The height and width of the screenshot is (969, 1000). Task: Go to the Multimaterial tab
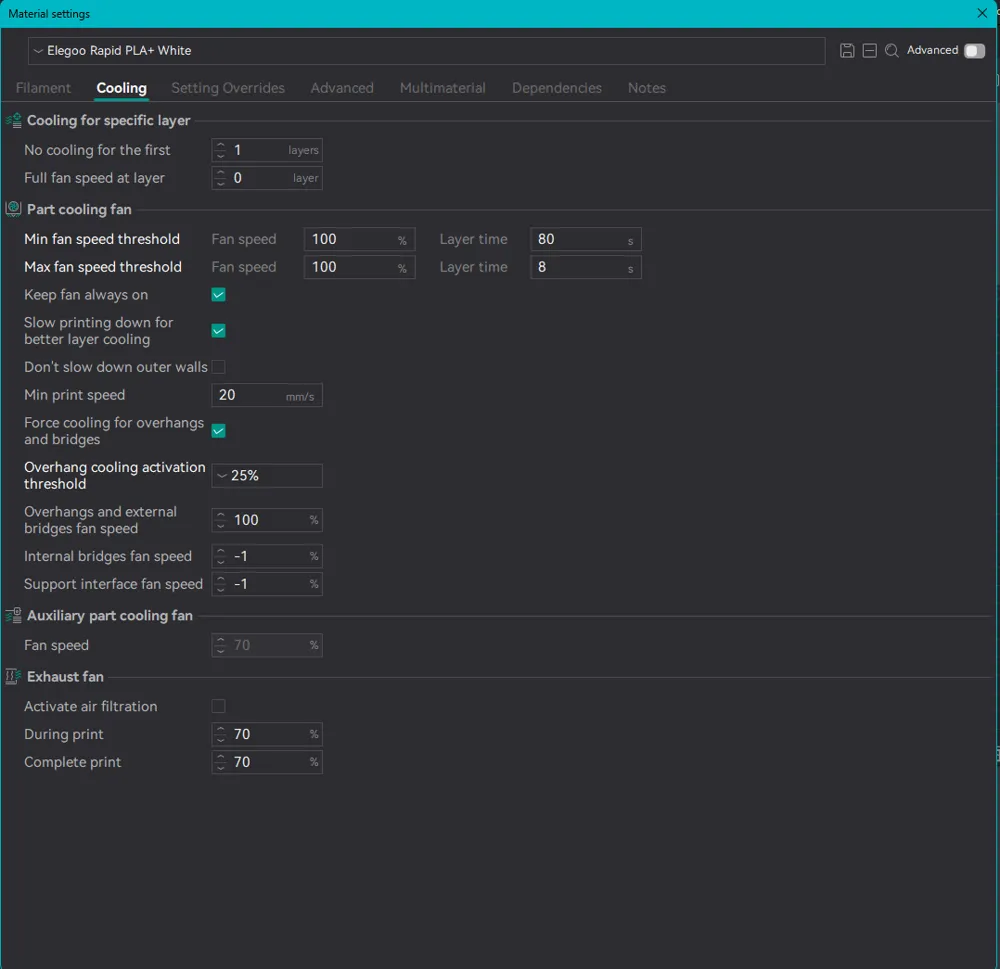pyautogui.click(x=442, y=88)
